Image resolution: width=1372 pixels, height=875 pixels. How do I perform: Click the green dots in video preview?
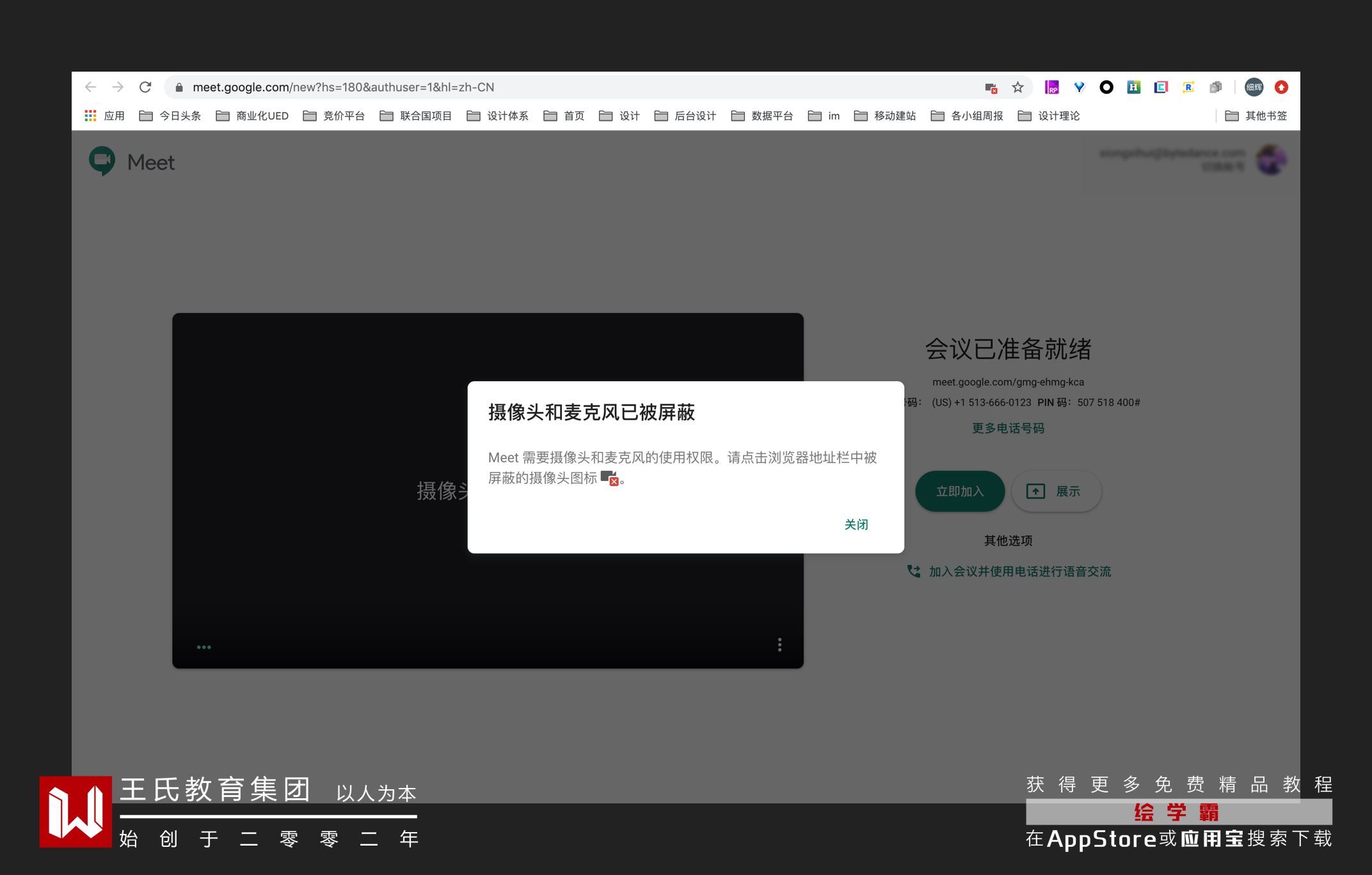pyautogui.click(x=203, y=647)
